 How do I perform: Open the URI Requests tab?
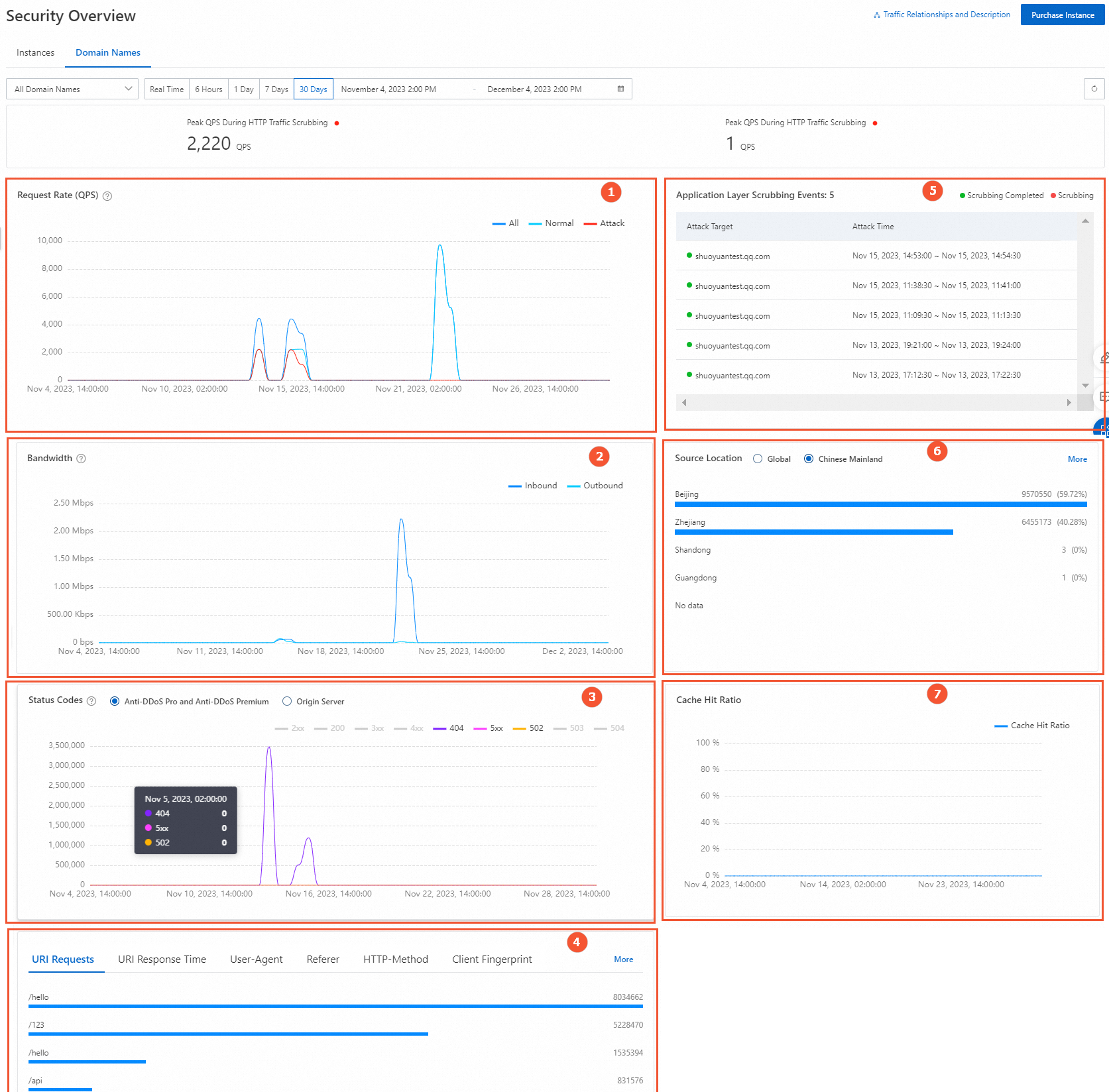[63, 959]
